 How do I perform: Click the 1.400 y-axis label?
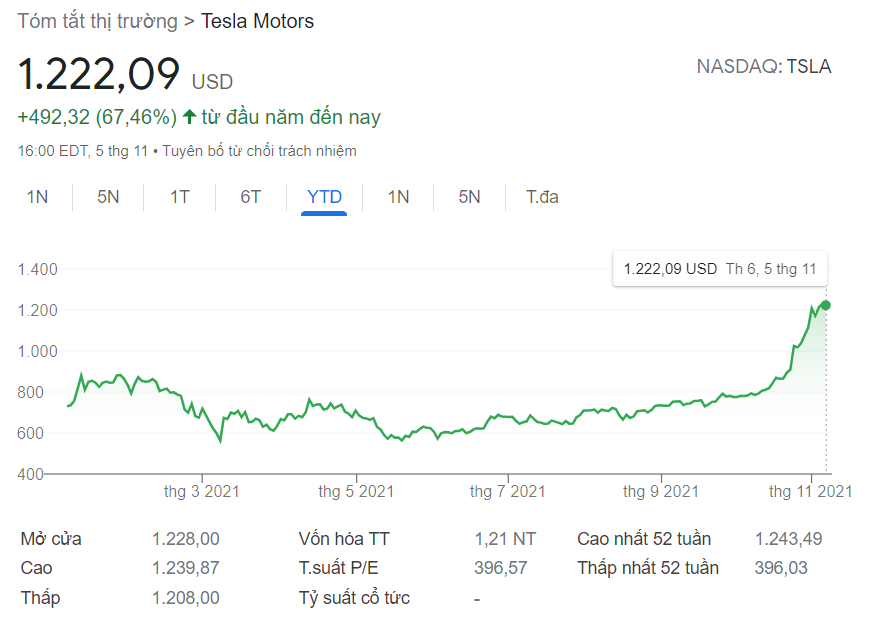tap(37, 269)
